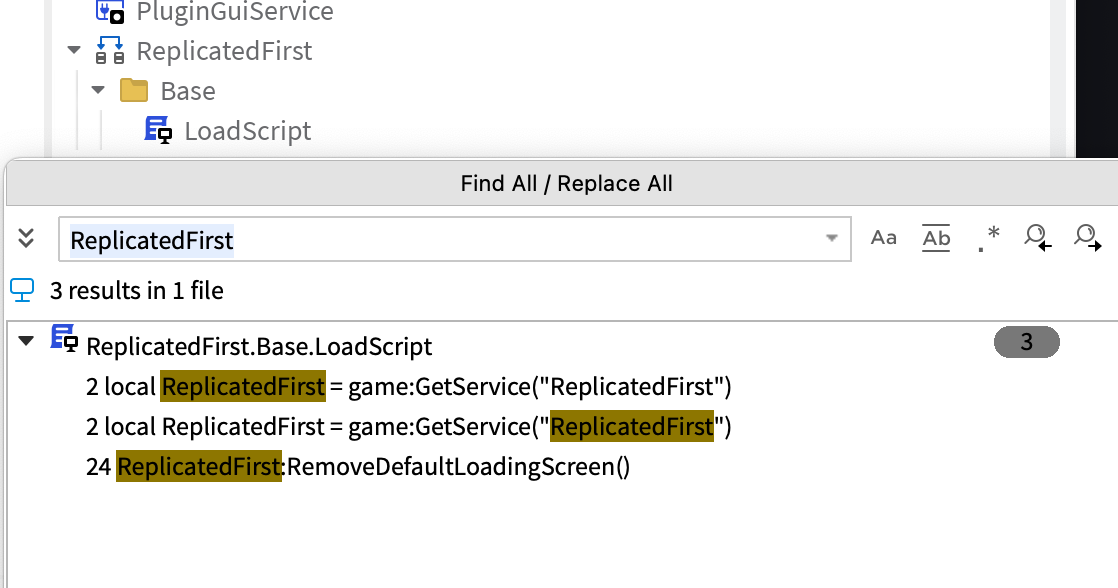Go to the previous search result
1118x588 pixels.
tap(1037, 238)
